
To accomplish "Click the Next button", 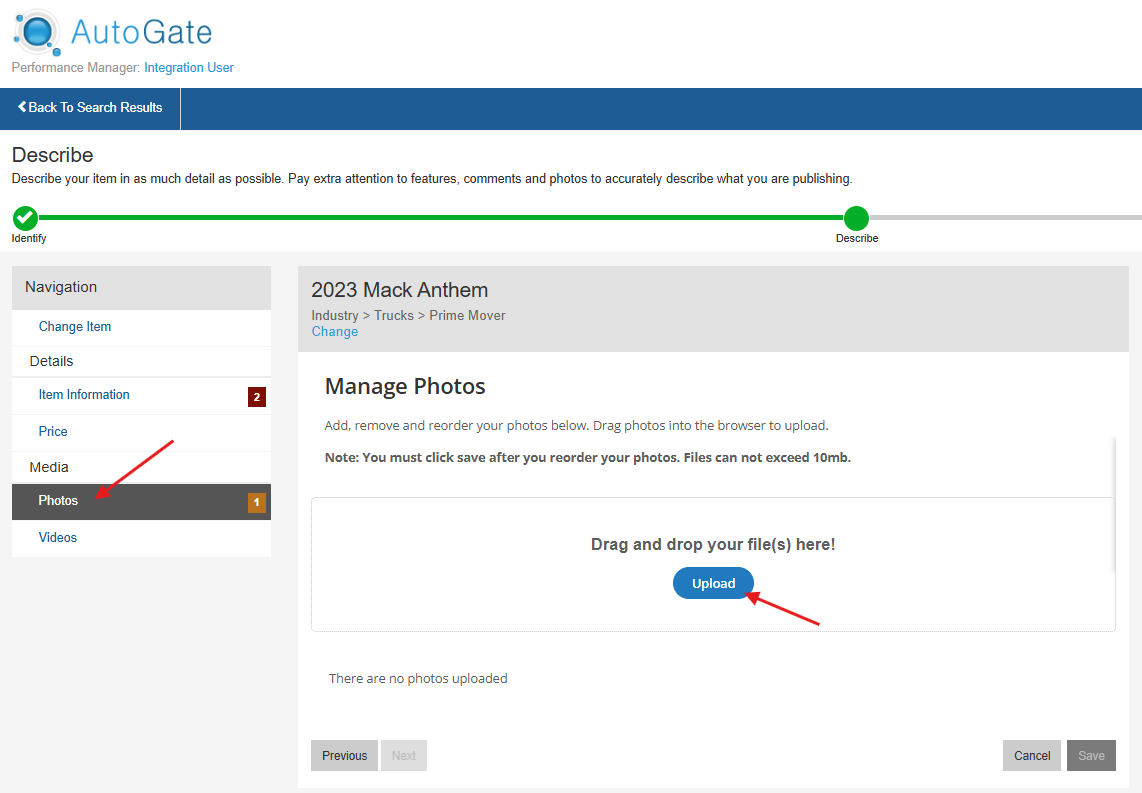I will [404, 756].
